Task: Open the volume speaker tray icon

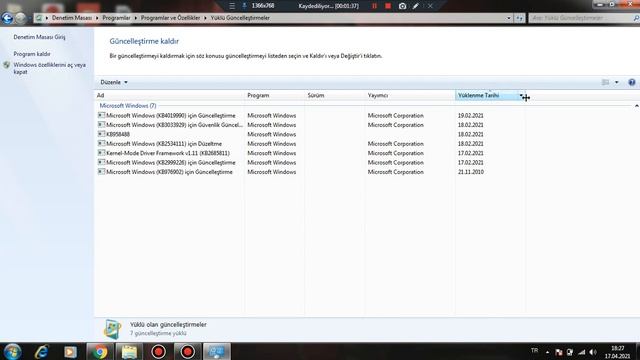Action: click(x=593, y=352)
